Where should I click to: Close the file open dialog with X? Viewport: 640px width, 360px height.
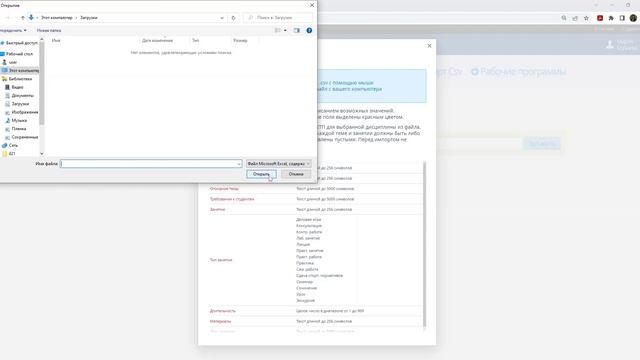pos(312,5)
